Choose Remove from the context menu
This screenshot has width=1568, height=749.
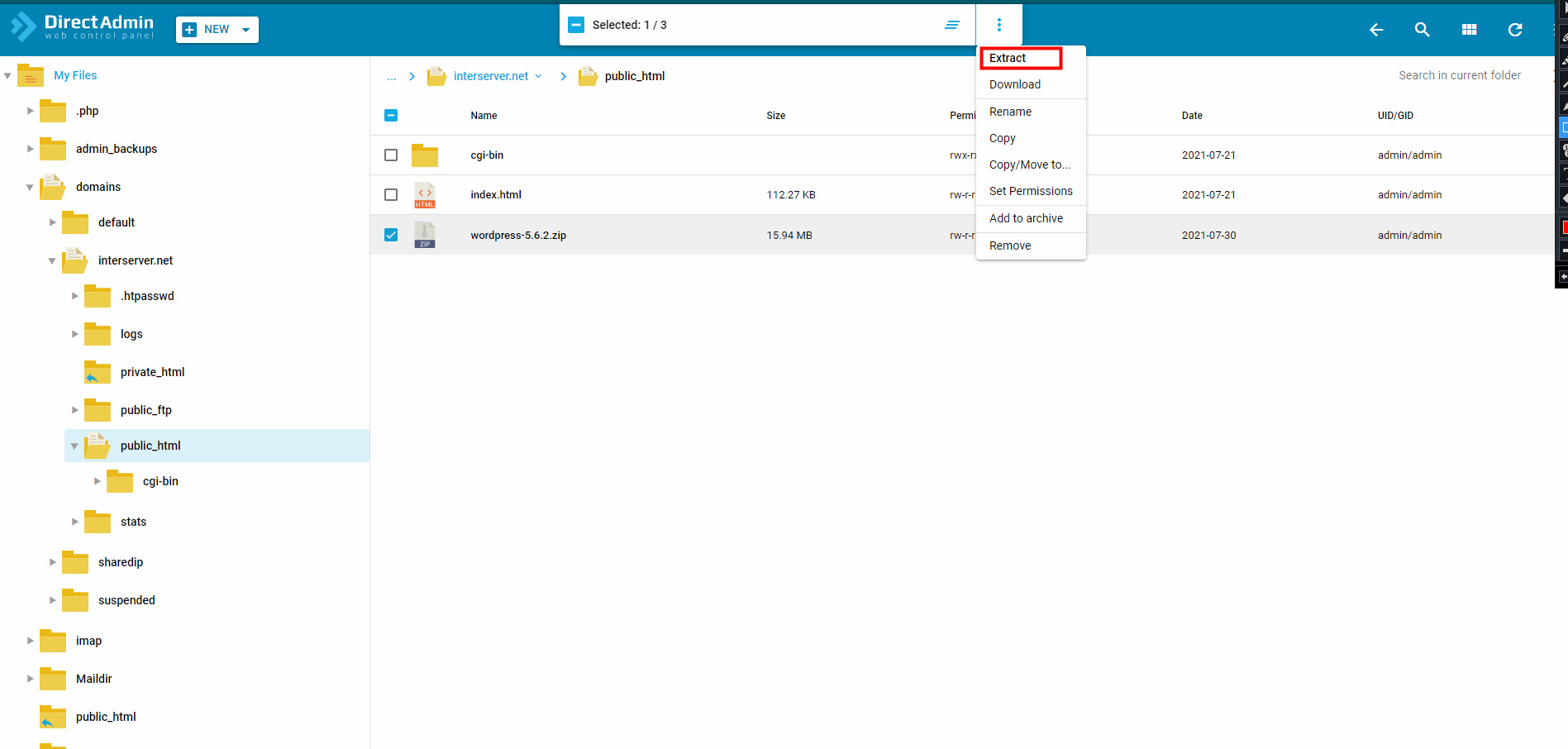[1031, 246]
